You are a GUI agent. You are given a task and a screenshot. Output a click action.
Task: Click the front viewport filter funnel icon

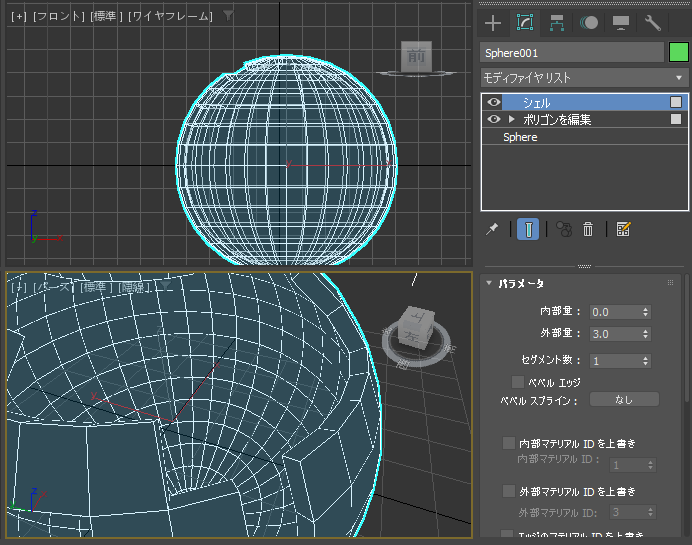click(228, 15)
